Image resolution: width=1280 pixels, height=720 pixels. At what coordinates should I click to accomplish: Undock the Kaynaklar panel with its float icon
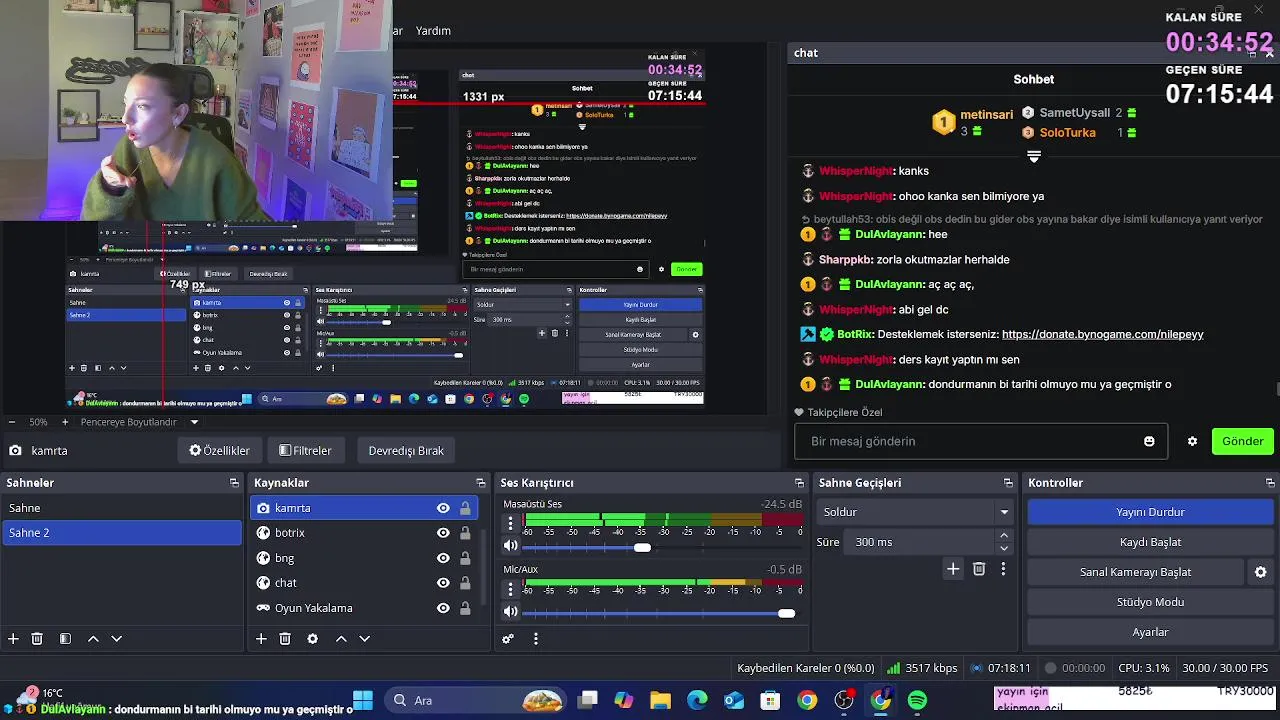click(x=481, y=483)
